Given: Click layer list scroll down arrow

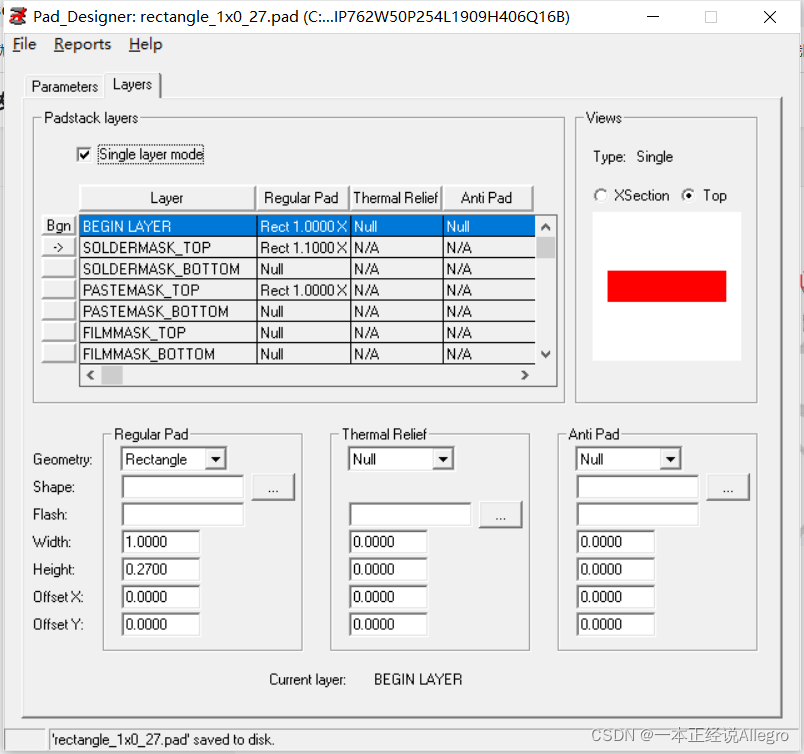Looking at the screenshot, I should coord(546,354).
